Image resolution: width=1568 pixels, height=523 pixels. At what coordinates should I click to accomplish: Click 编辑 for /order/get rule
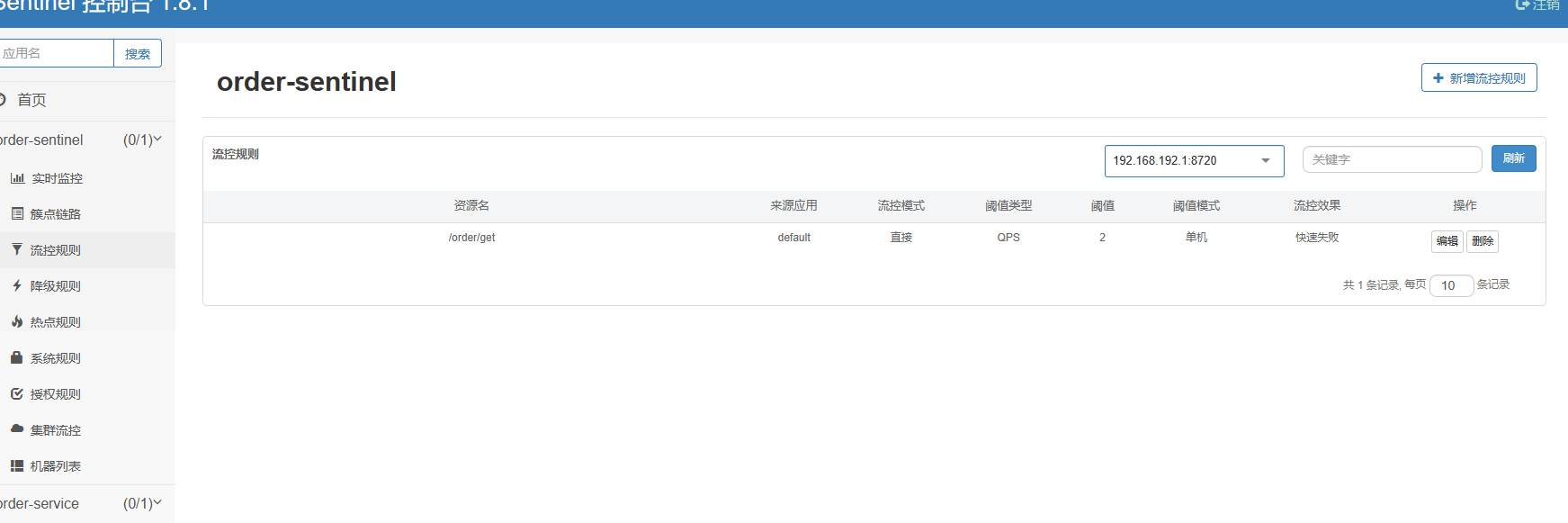point(1447,241)
